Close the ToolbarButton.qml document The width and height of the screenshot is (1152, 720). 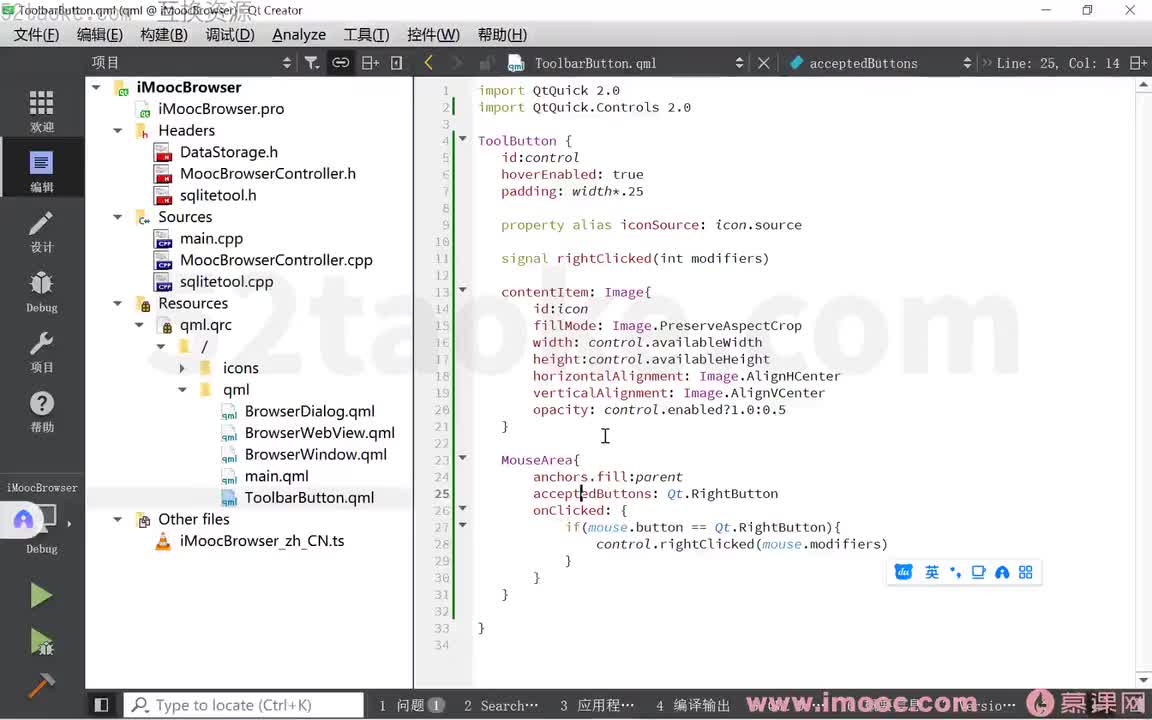point(763,63)
